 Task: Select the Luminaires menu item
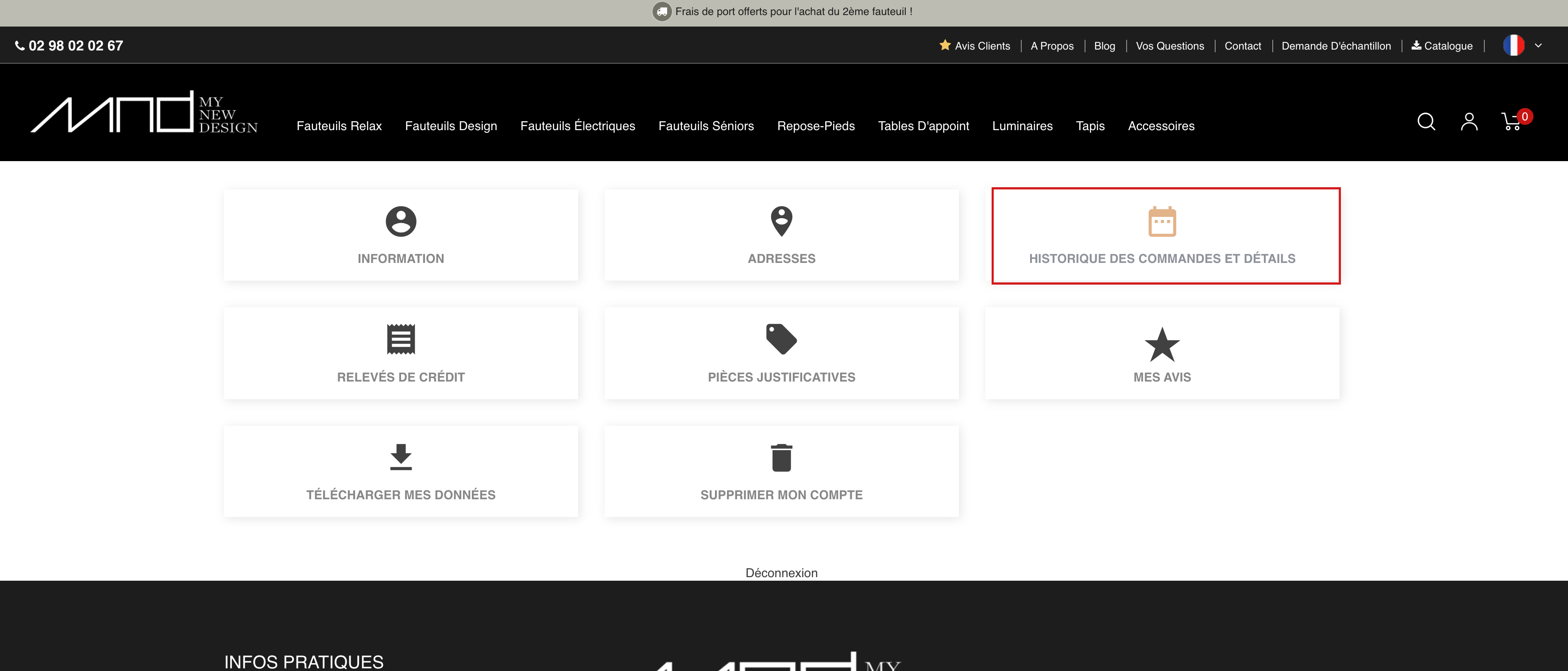(1022, 126)
